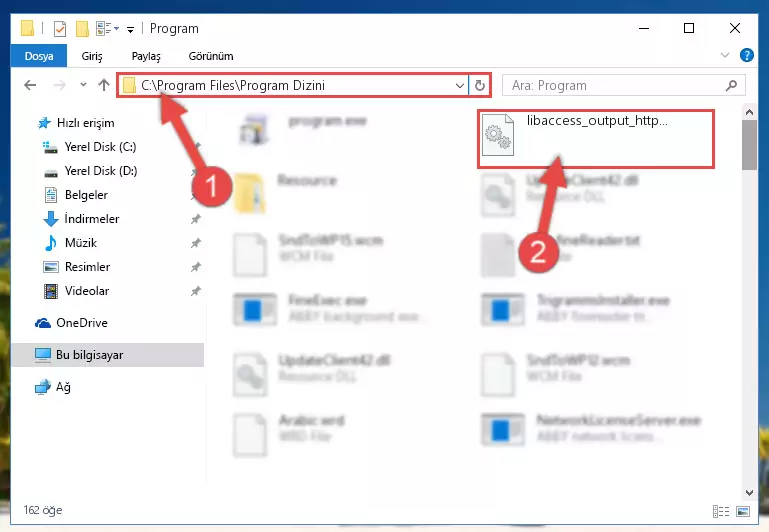Unpin Müzik via its pin icon

(196, 243)
